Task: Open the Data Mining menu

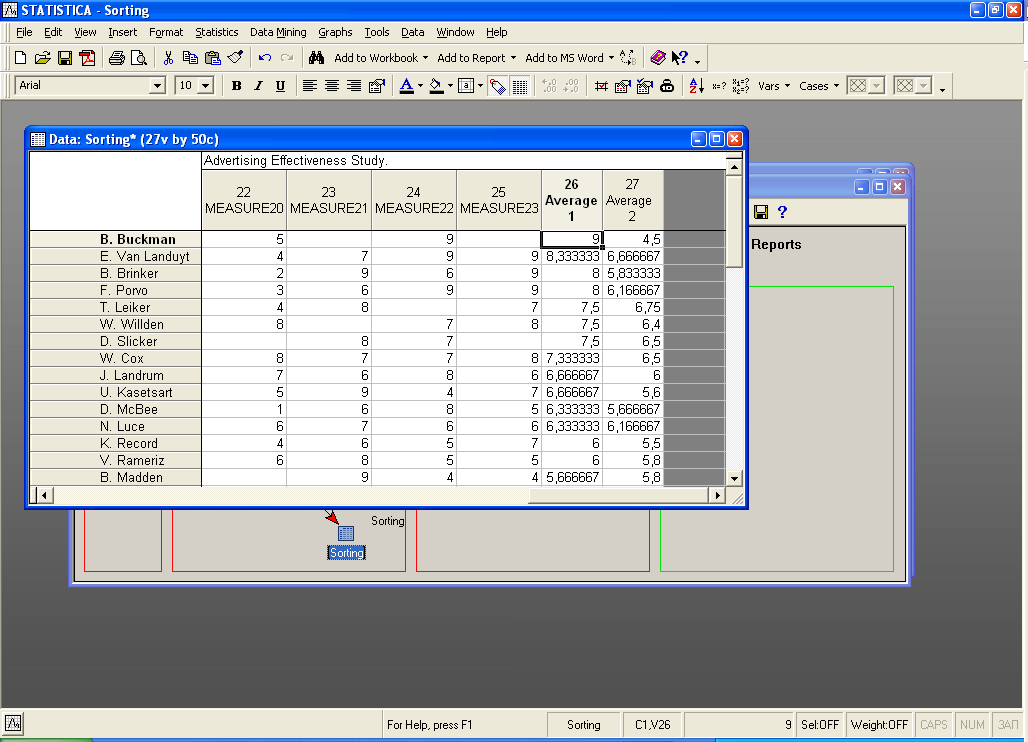Action: point(278,32)
